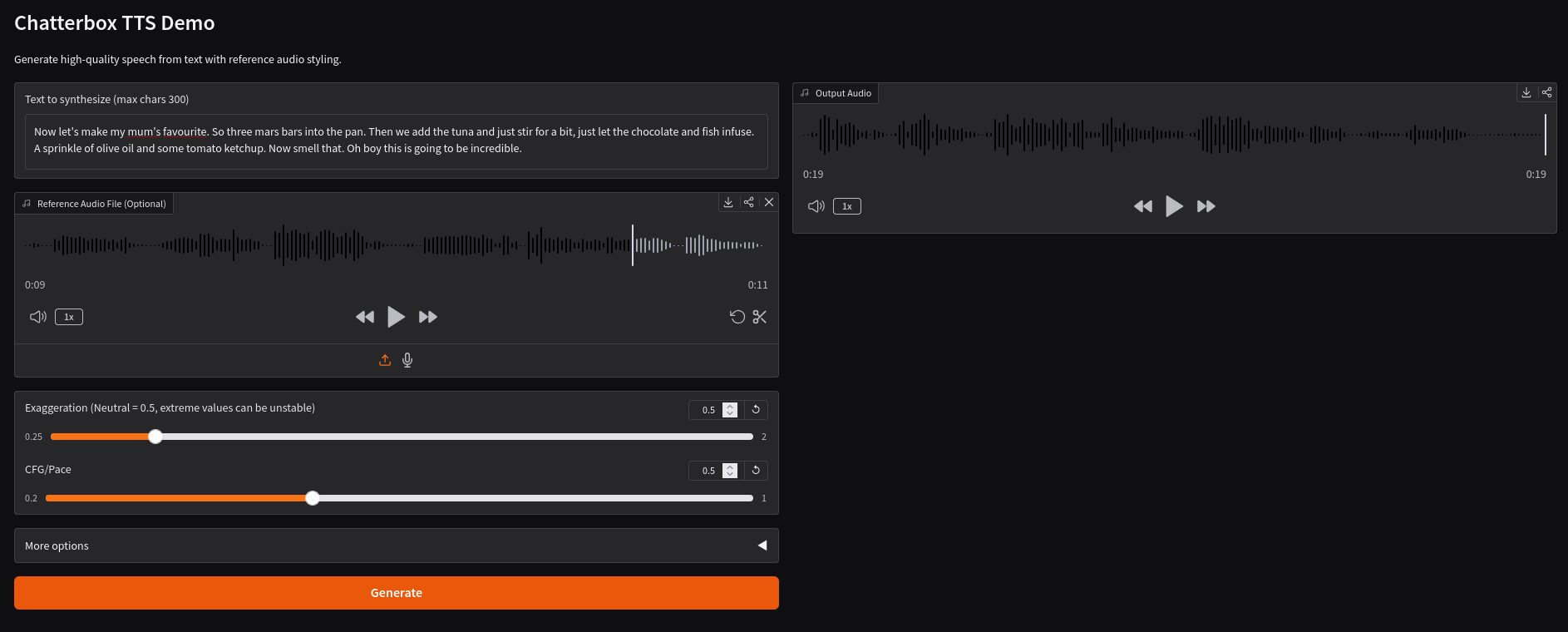
Task: Click the output audio 0:19 end duration
Action: tap(1536, 175)
